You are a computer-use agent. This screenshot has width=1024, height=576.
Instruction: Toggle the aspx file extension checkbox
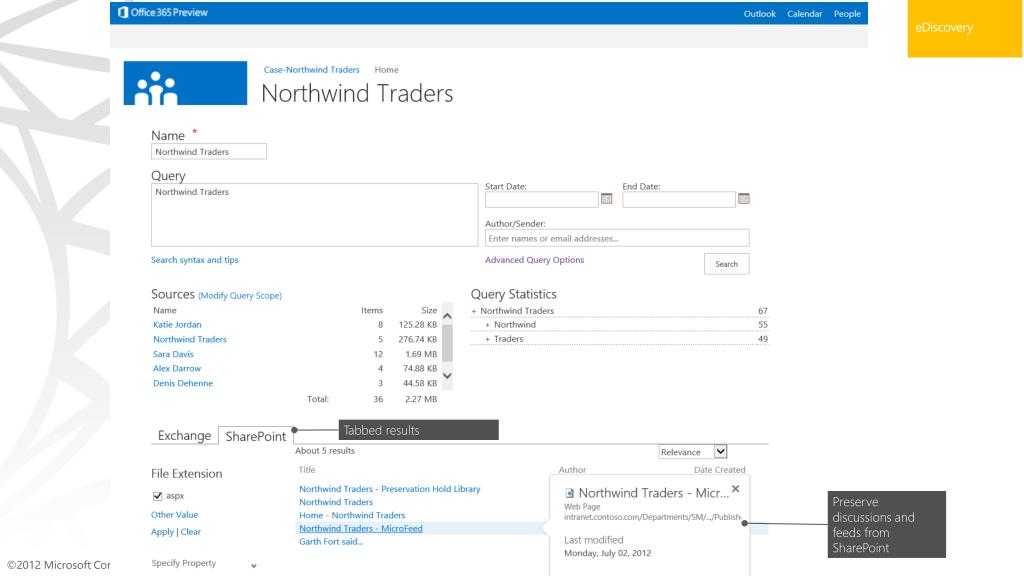tap(157, 496)
